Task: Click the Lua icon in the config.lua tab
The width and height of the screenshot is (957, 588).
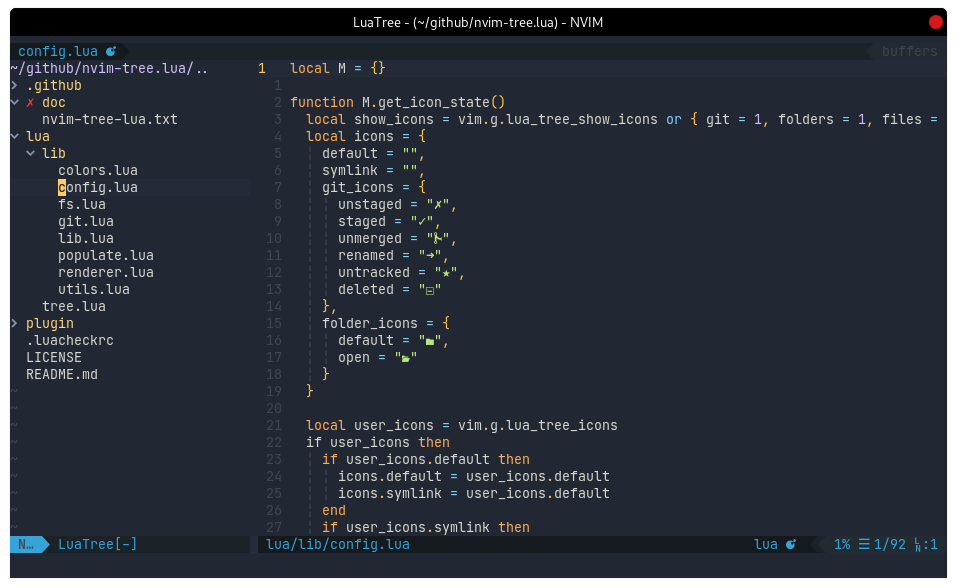Action: click(111, 51)
